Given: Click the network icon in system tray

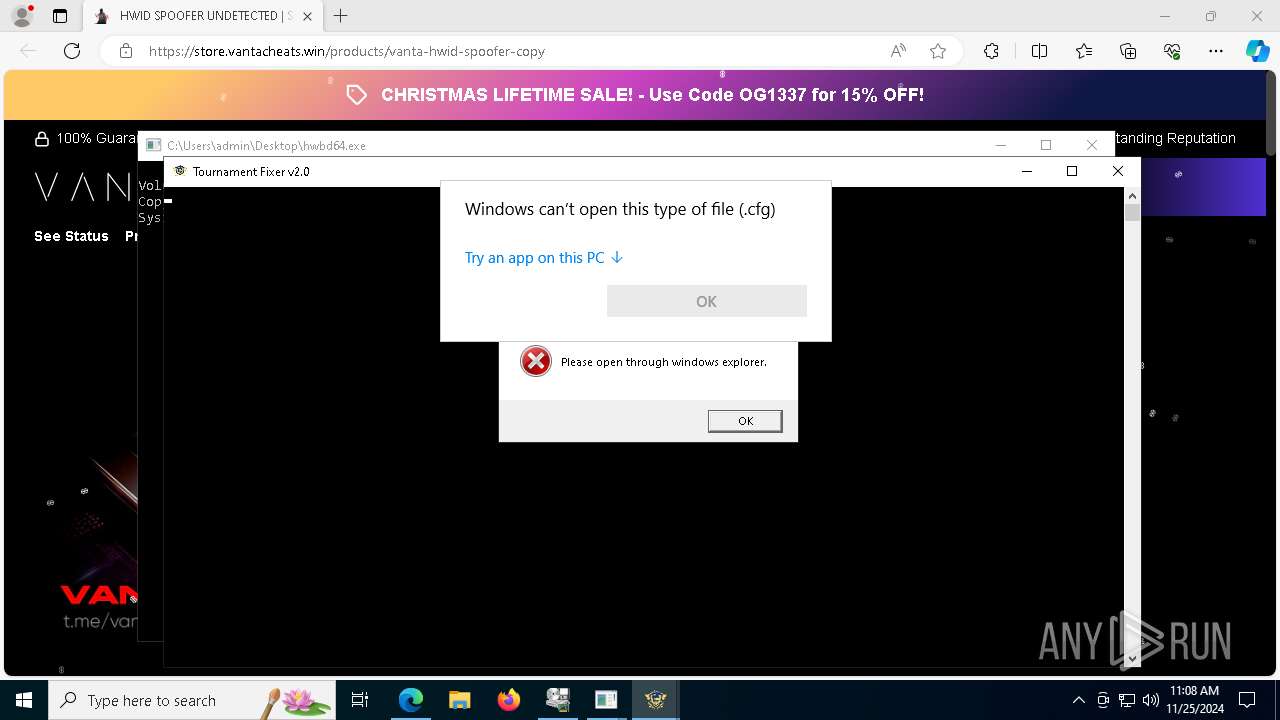Looking at the screenshot, I should pyautogui.click(x=1127, y=700).
